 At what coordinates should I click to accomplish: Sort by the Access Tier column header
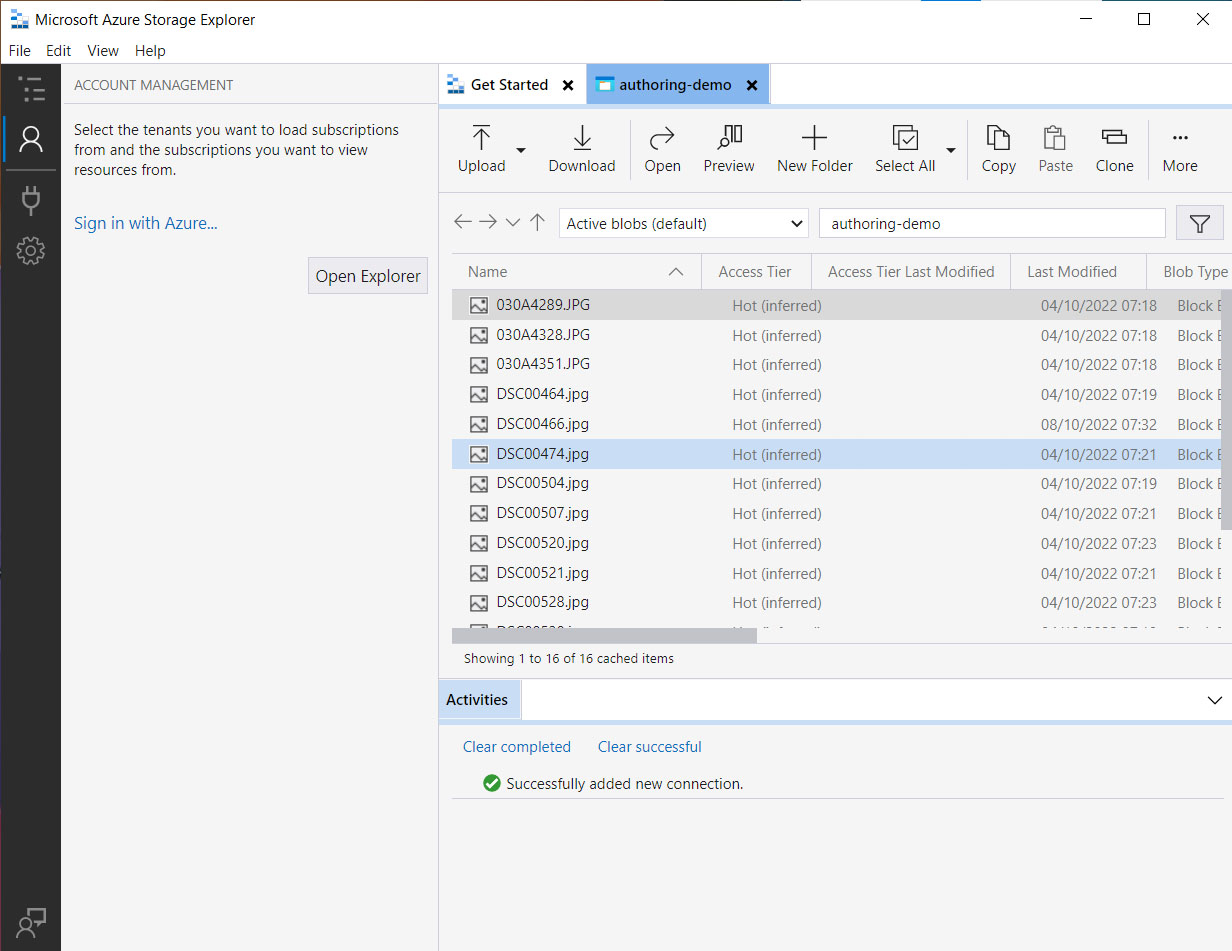click(755, 272)
